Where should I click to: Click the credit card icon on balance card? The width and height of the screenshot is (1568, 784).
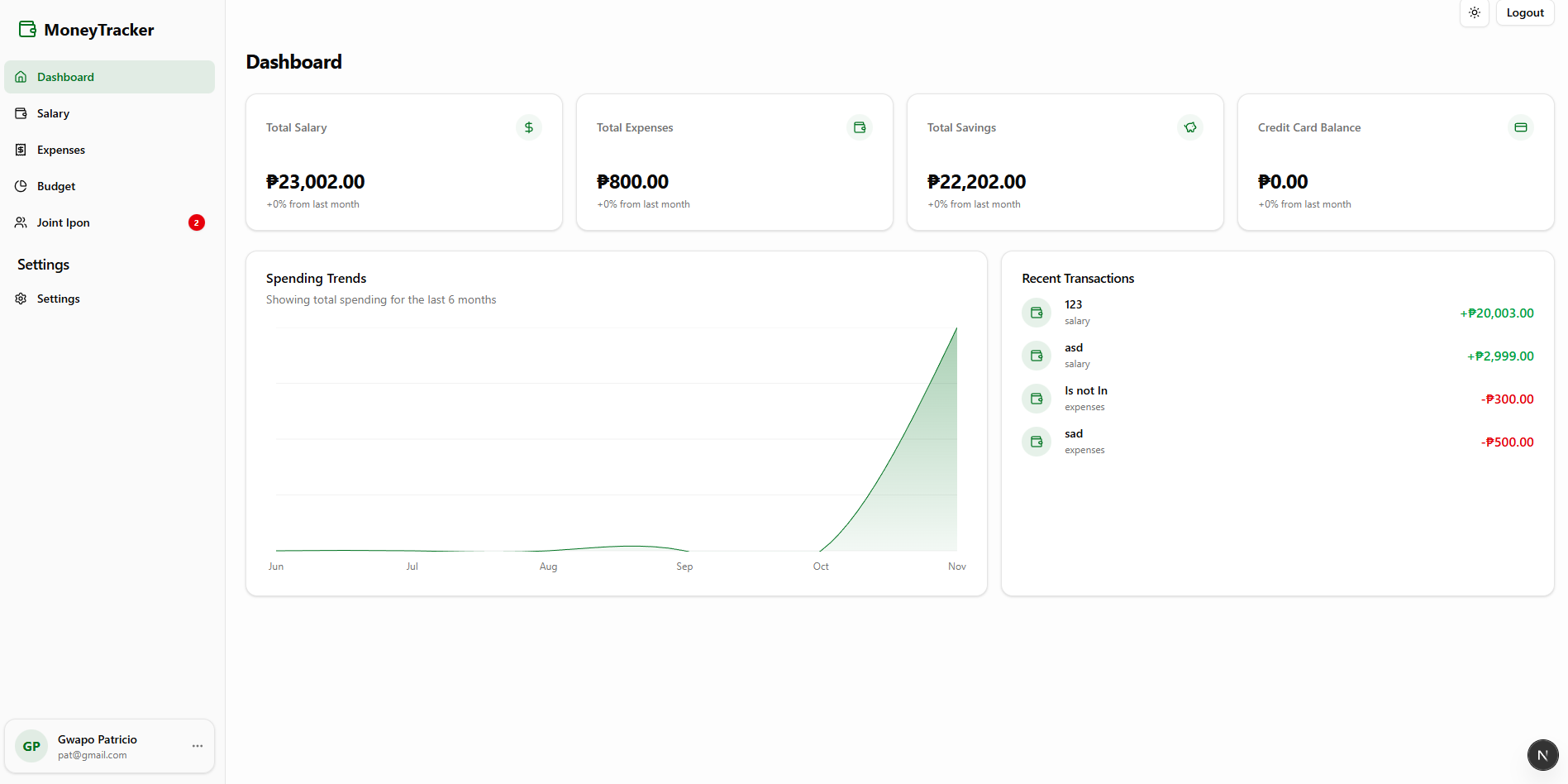tap(1521, 127)
